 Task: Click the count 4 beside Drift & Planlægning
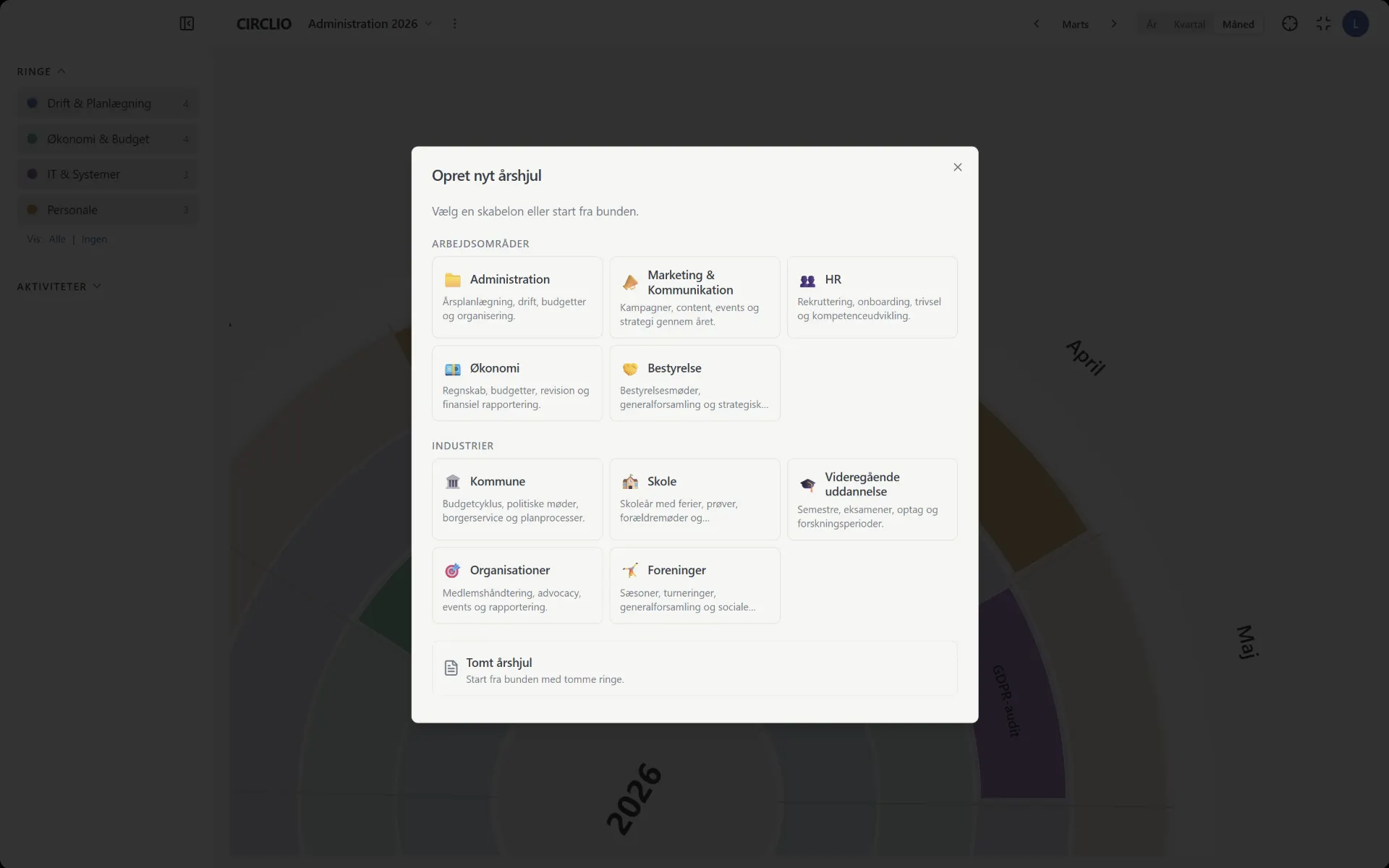click(186, 103)
